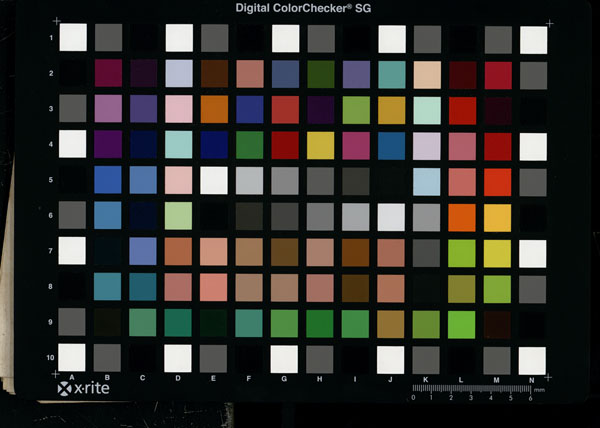The height and width of the screenshot is (428, 600).
Task: Select the green patch C9
Action: (x=143, y=323)
